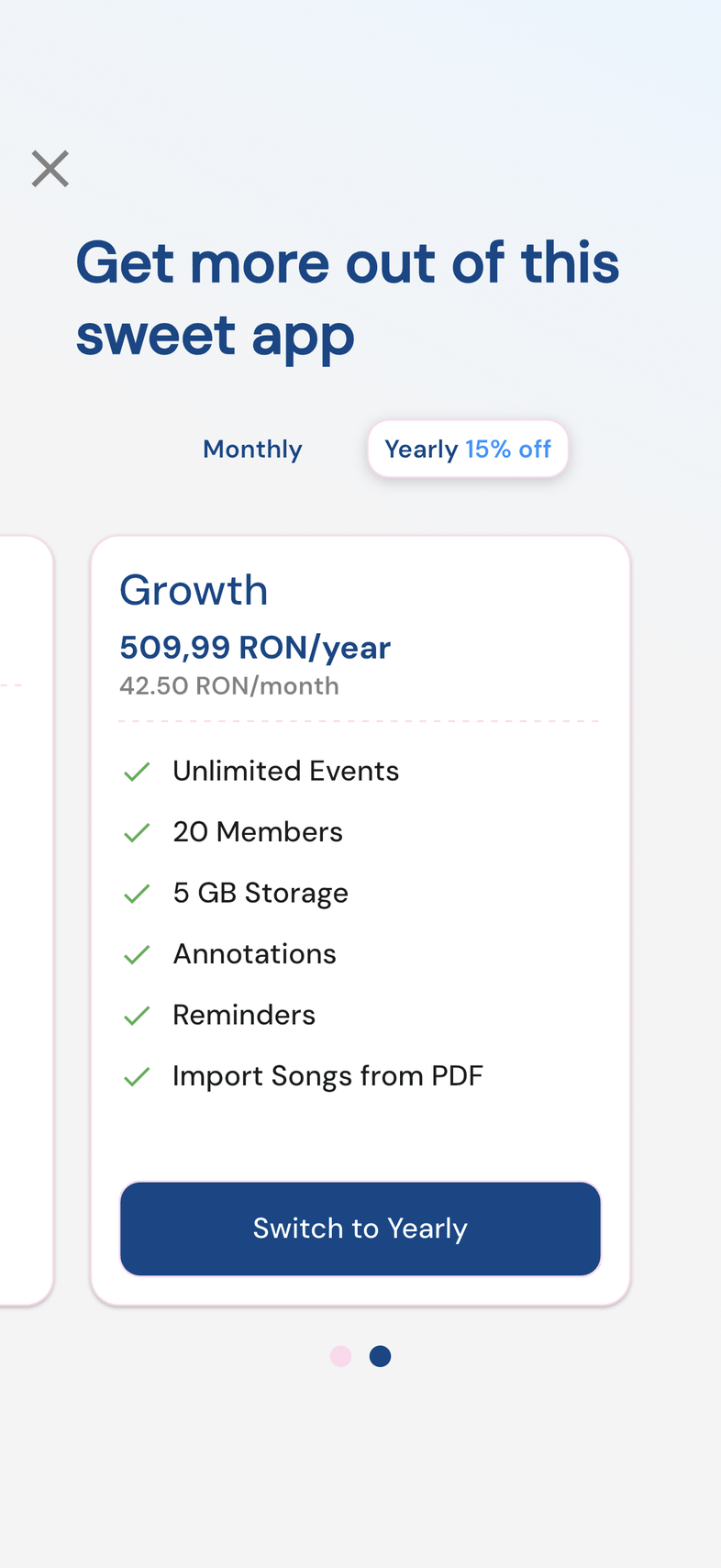Click the checkmark beside 5 GB Storage
721x1568 pixels.
[x=137, y=894]
